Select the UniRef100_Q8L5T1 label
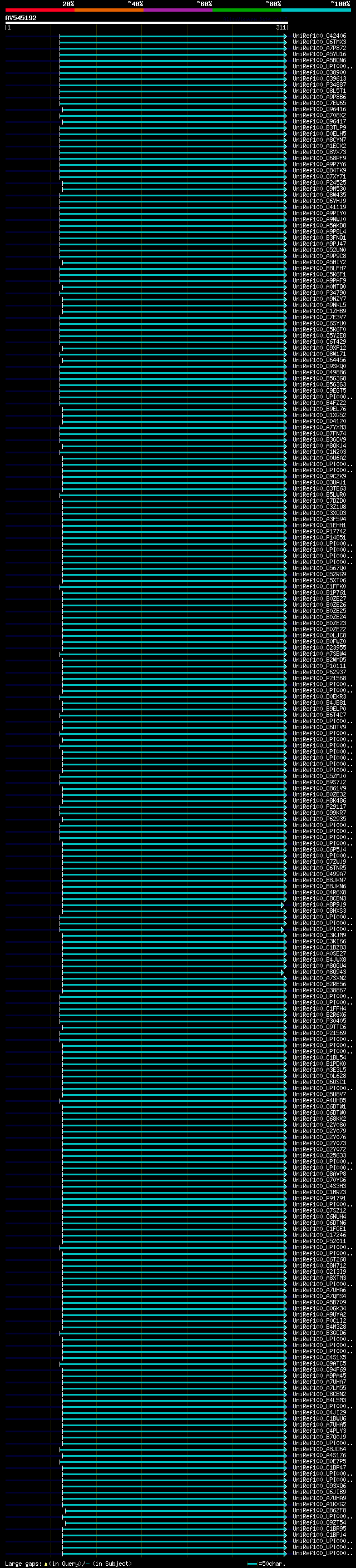356x1568 pixels. tap(319, 91)
